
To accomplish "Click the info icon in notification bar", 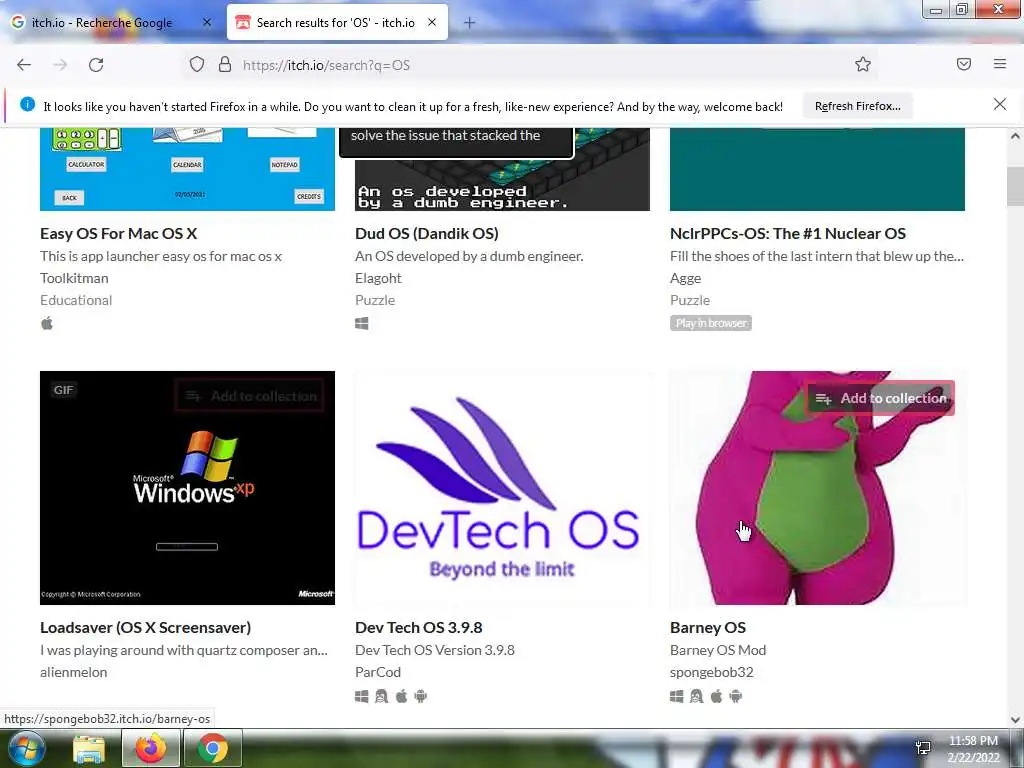I will click(x=27, y=104).
